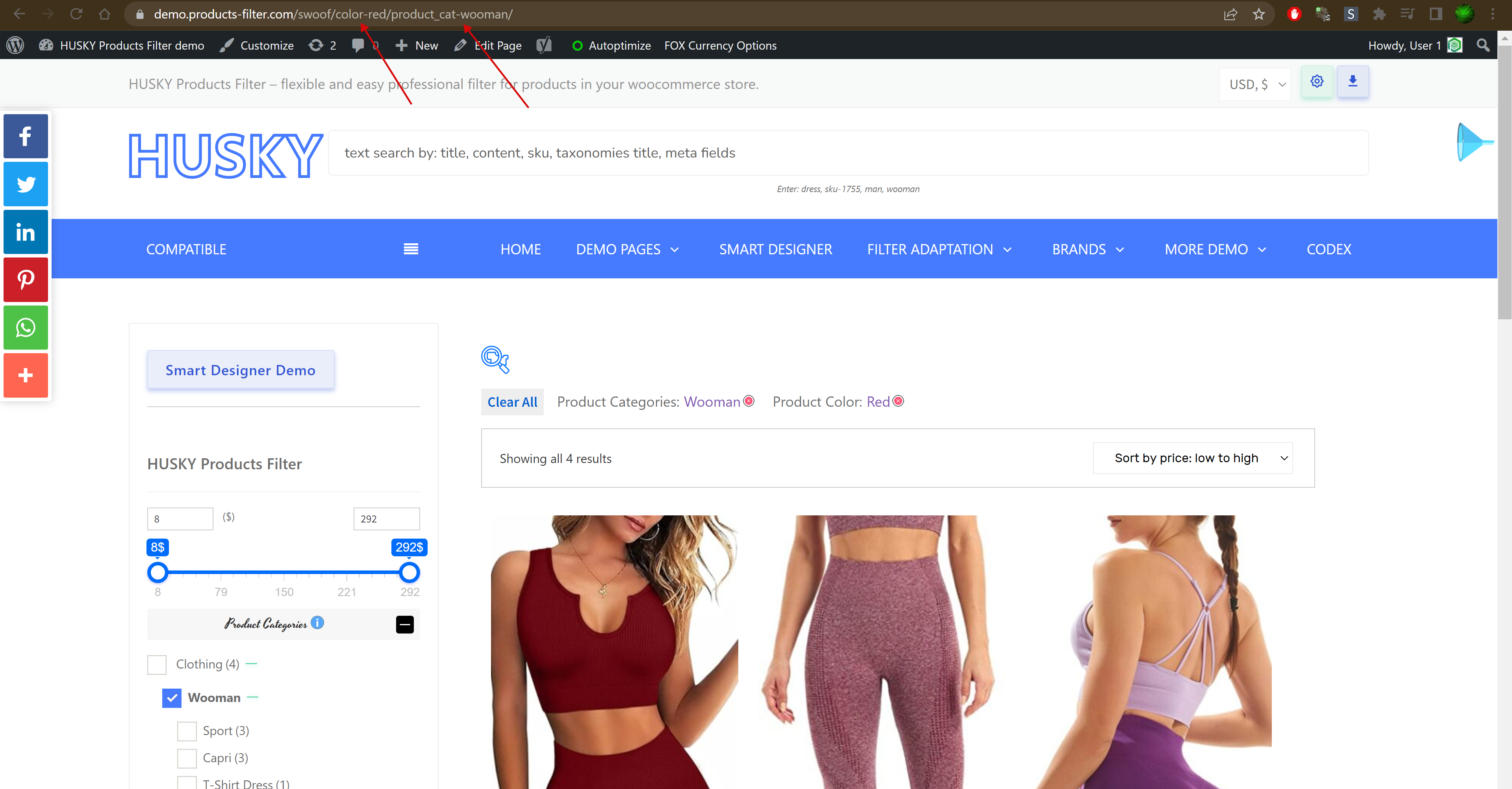This screenshot has height=789, width=1512.
Task: Open Codex menu item
Action: pyautogui.click(x=1329, y=250)
